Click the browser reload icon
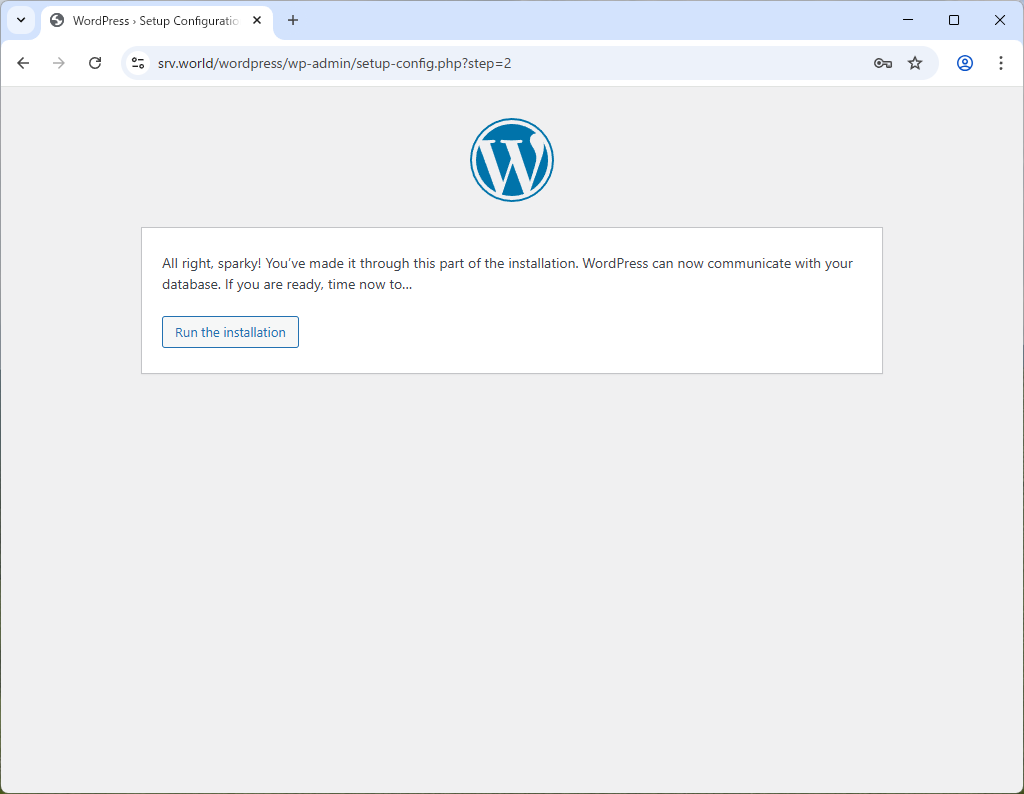Image resolution: width=1024 pixels, height=794 pixels. (x=95, y=62)
